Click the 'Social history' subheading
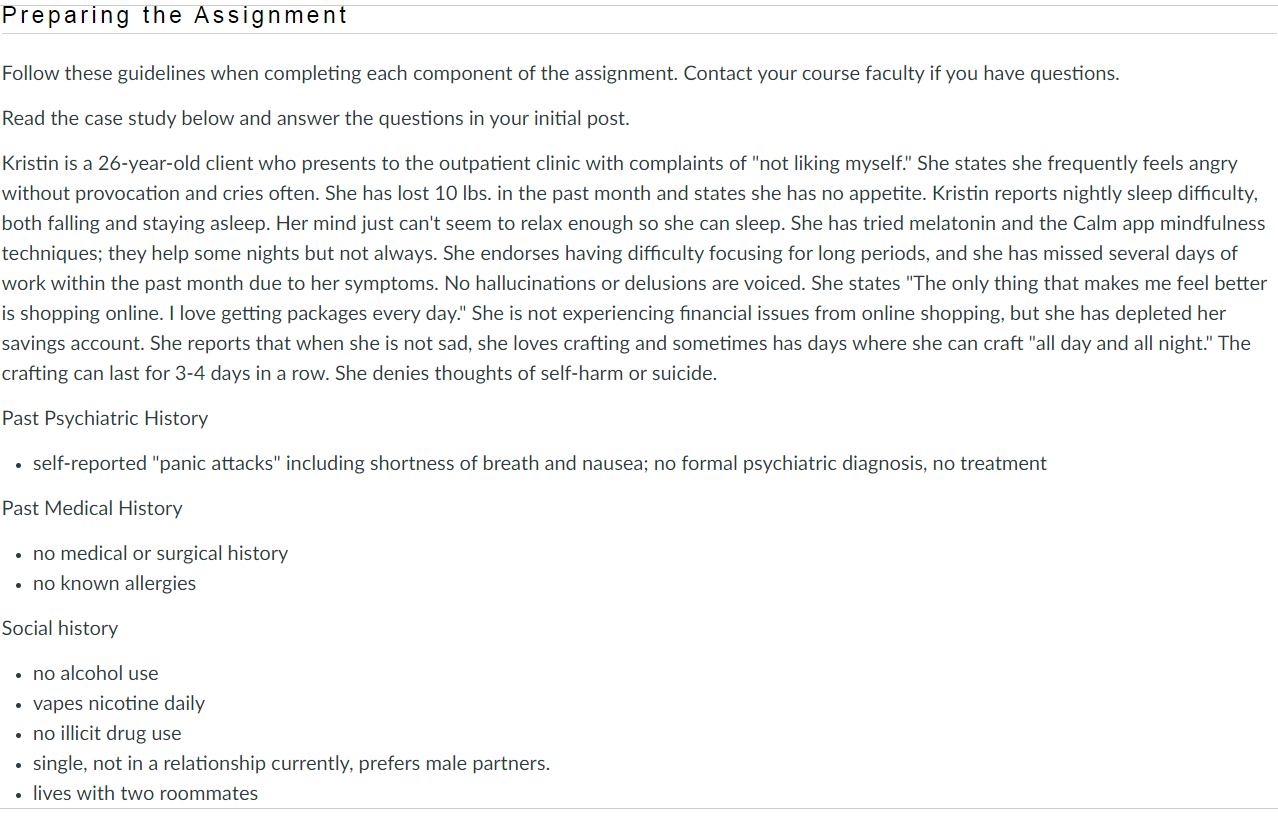Image resolution: width=1278 pixels, height=817 pixels. click(60, 628)
